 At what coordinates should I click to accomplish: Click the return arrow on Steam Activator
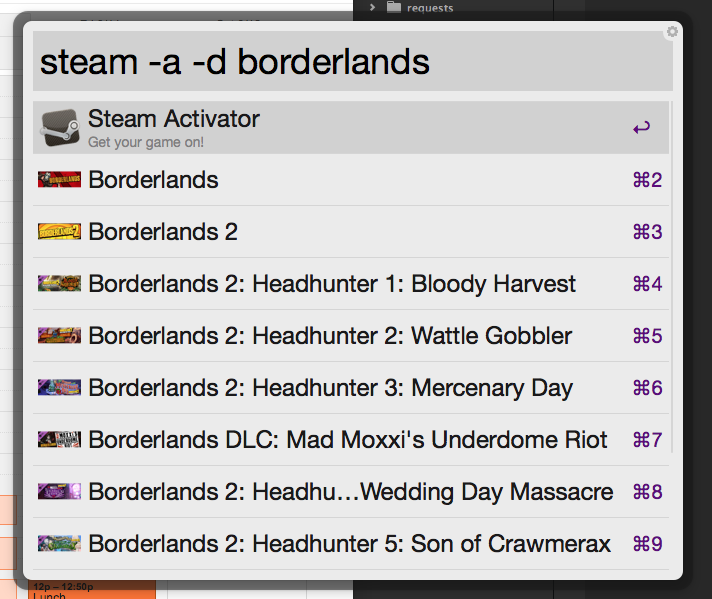[641, 128]
